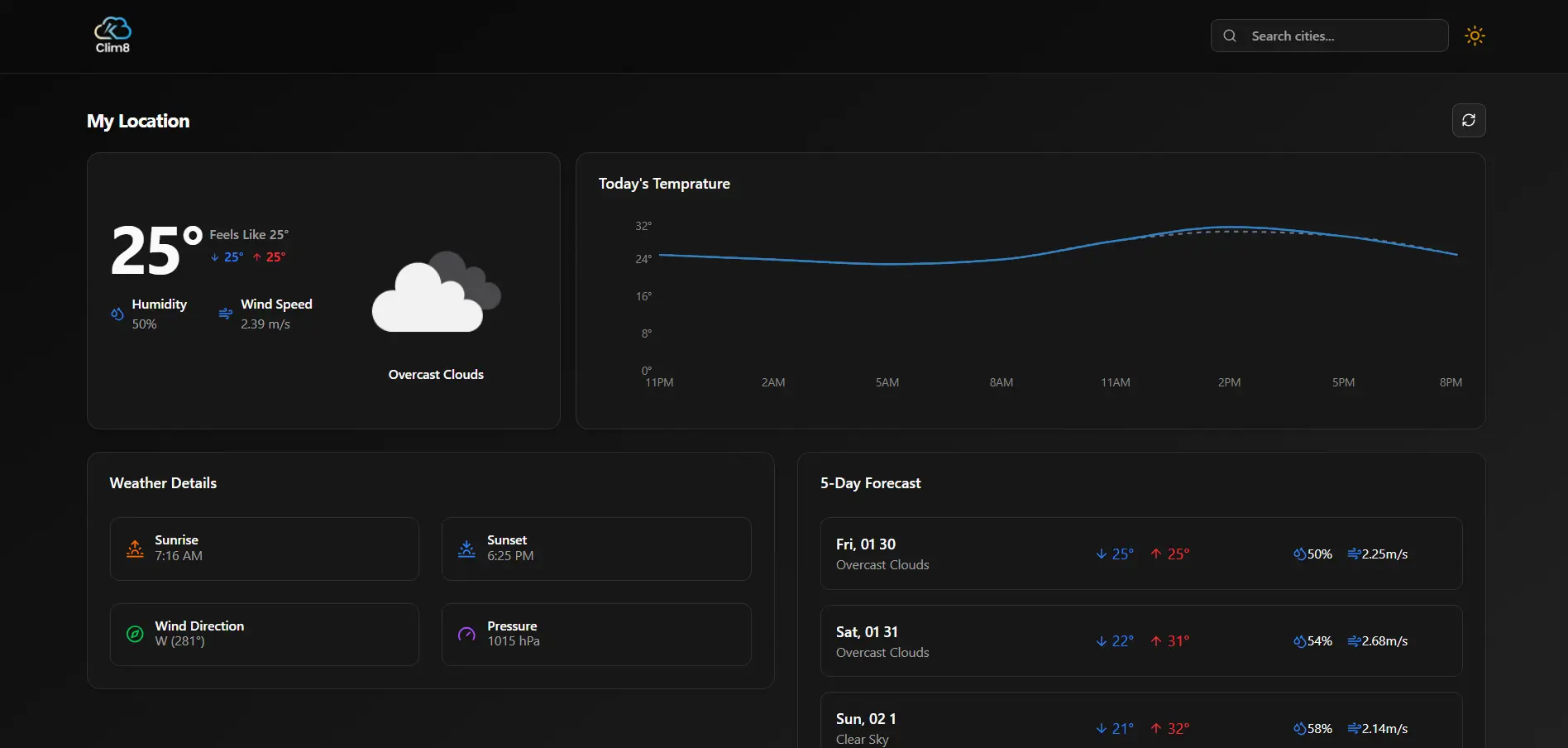This screenshot has height=748, width=1568.
Task: Select the Fri, 01 30 forecast row
Action: tap(1140, 554)
